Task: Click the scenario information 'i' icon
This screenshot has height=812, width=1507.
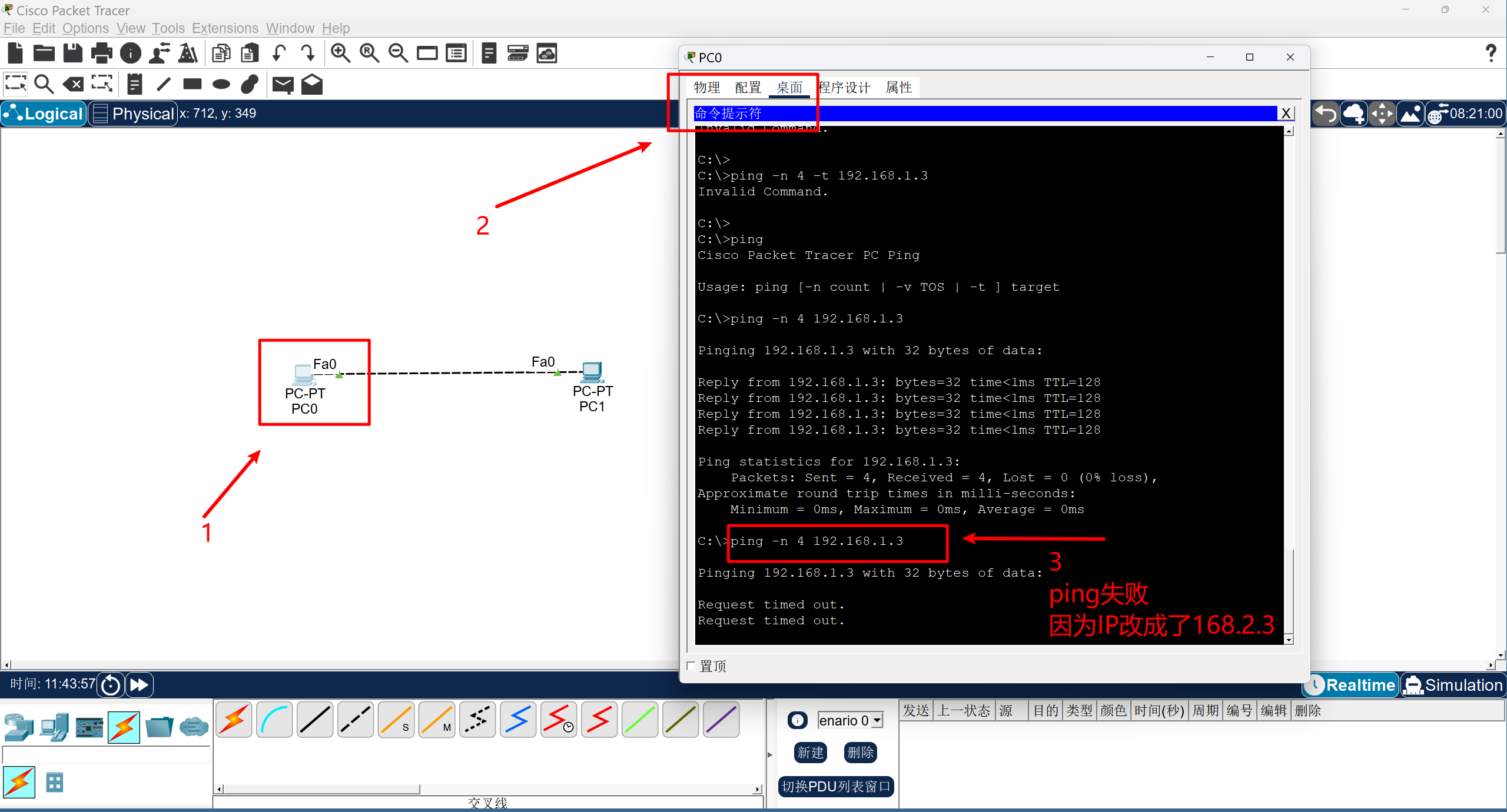Action: 798,720
